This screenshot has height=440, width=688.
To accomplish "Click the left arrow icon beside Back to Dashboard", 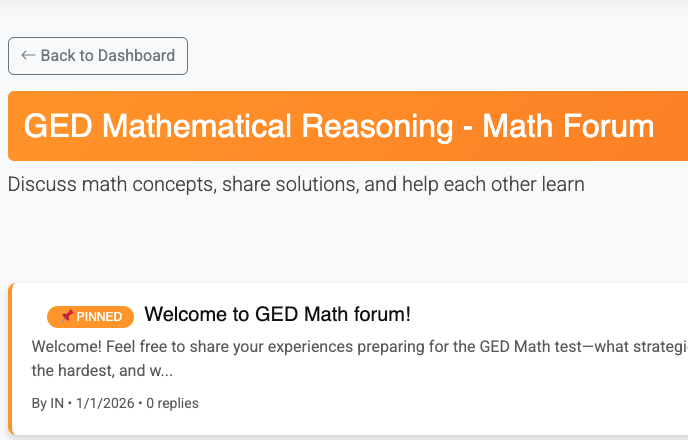I will click(28, 56).
